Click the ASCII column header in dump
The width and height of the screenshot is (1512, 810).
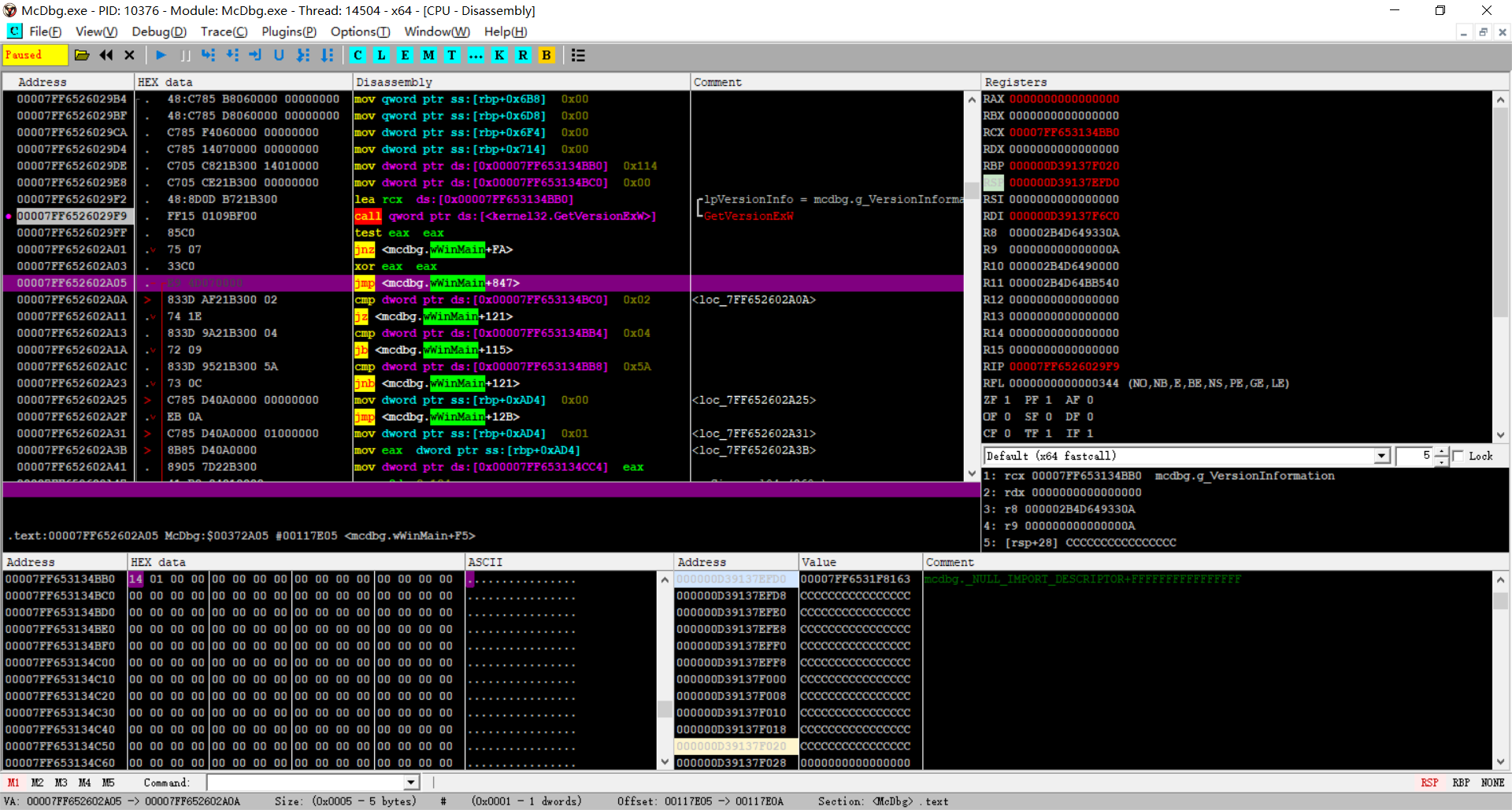point(569,562)
